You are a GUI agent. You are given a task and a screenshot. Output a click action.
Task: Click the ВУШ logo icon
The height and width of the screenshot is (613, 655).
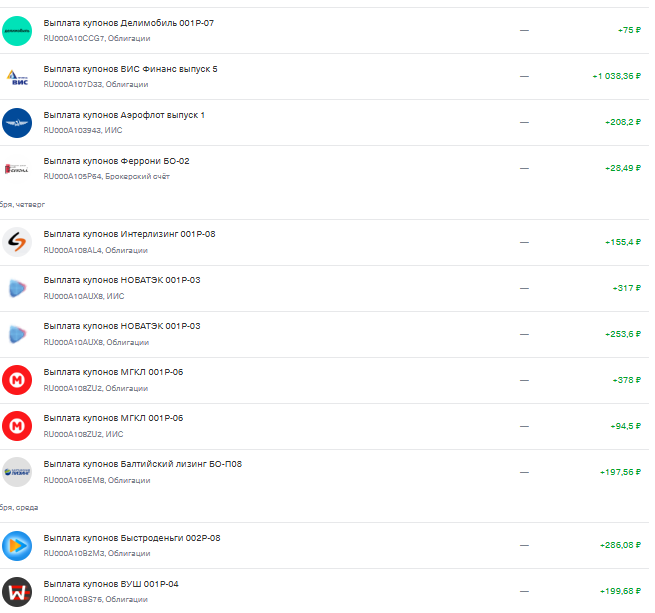(x=17, y=592)
